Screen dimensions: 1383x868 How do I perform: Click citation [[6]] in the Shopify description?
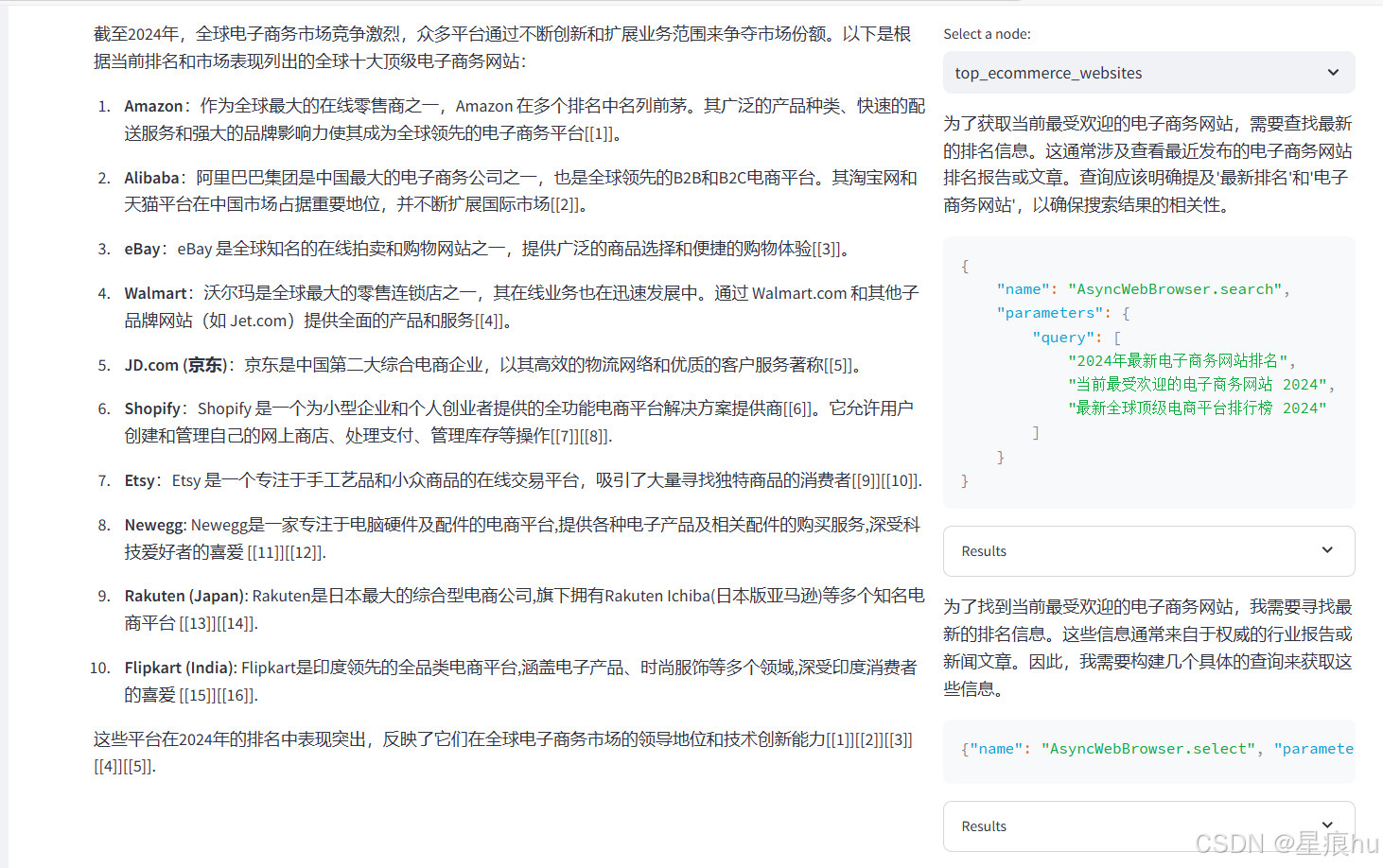(x=798, y=408)
